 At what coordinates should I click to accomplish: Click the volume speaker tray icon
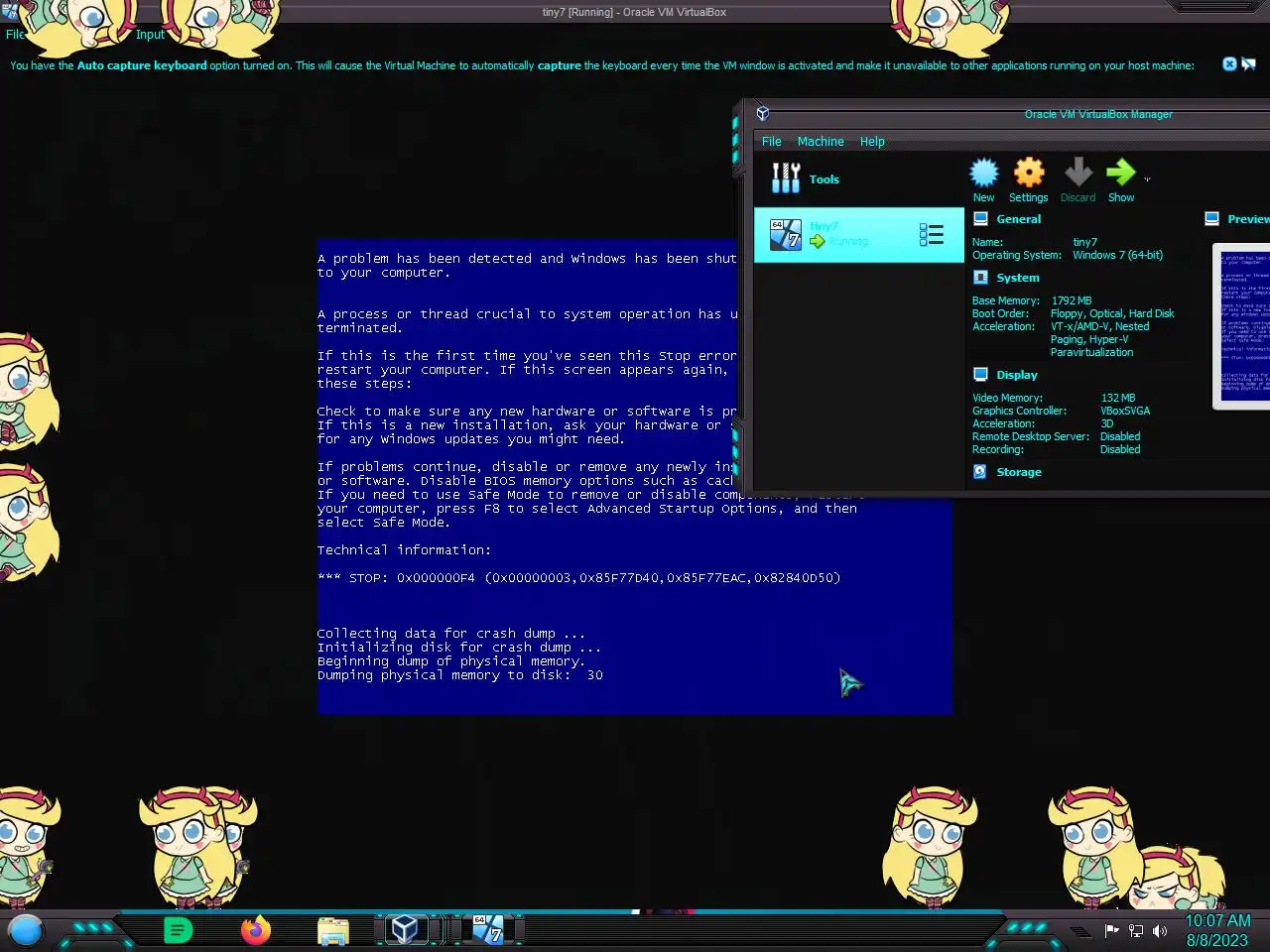tap(1160, 930)
